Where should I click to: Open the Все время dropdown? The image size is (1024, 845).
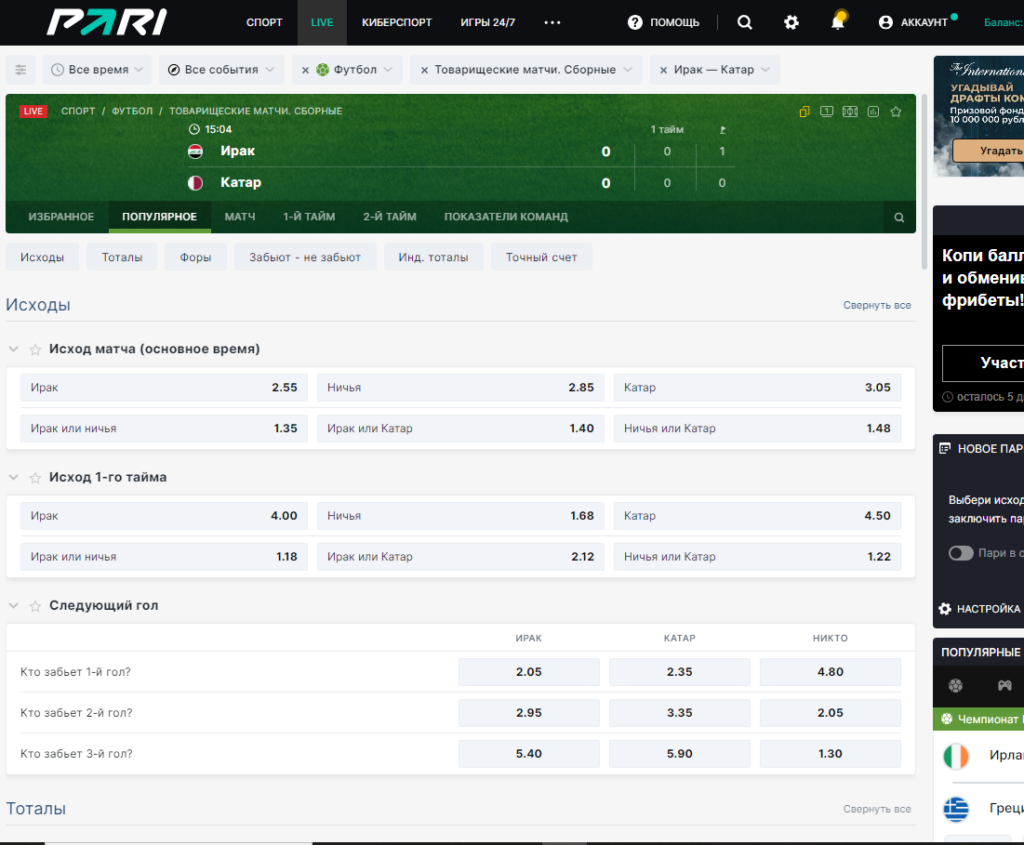point(97,69)
